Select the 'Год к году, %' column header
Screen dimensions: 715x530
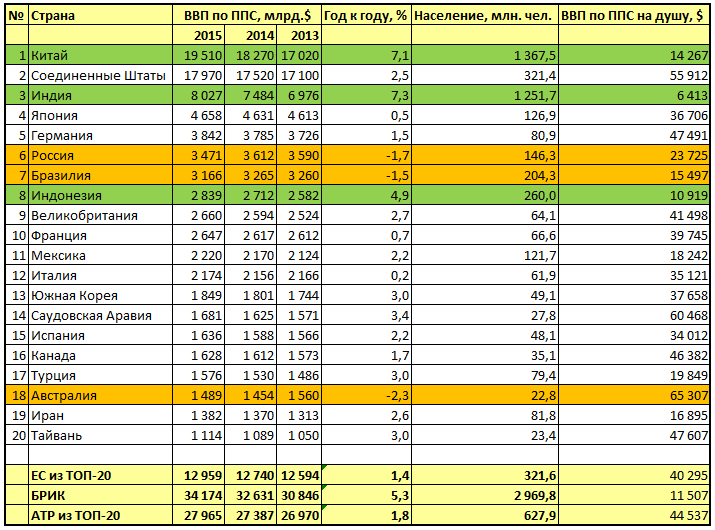point(367,15)
